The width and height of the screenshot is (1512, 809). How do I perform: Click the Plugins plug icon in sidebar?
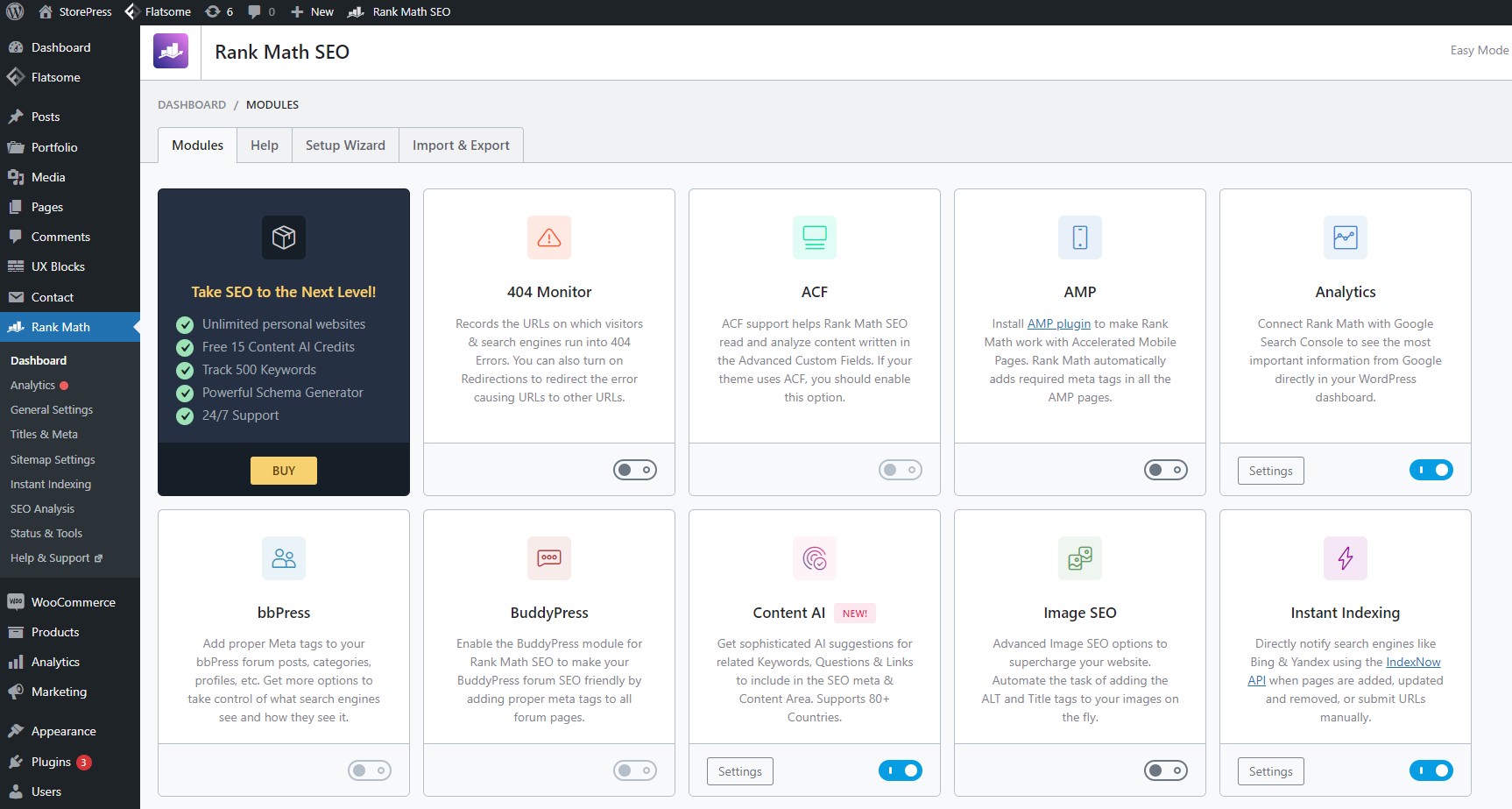[x=16, y=762]
